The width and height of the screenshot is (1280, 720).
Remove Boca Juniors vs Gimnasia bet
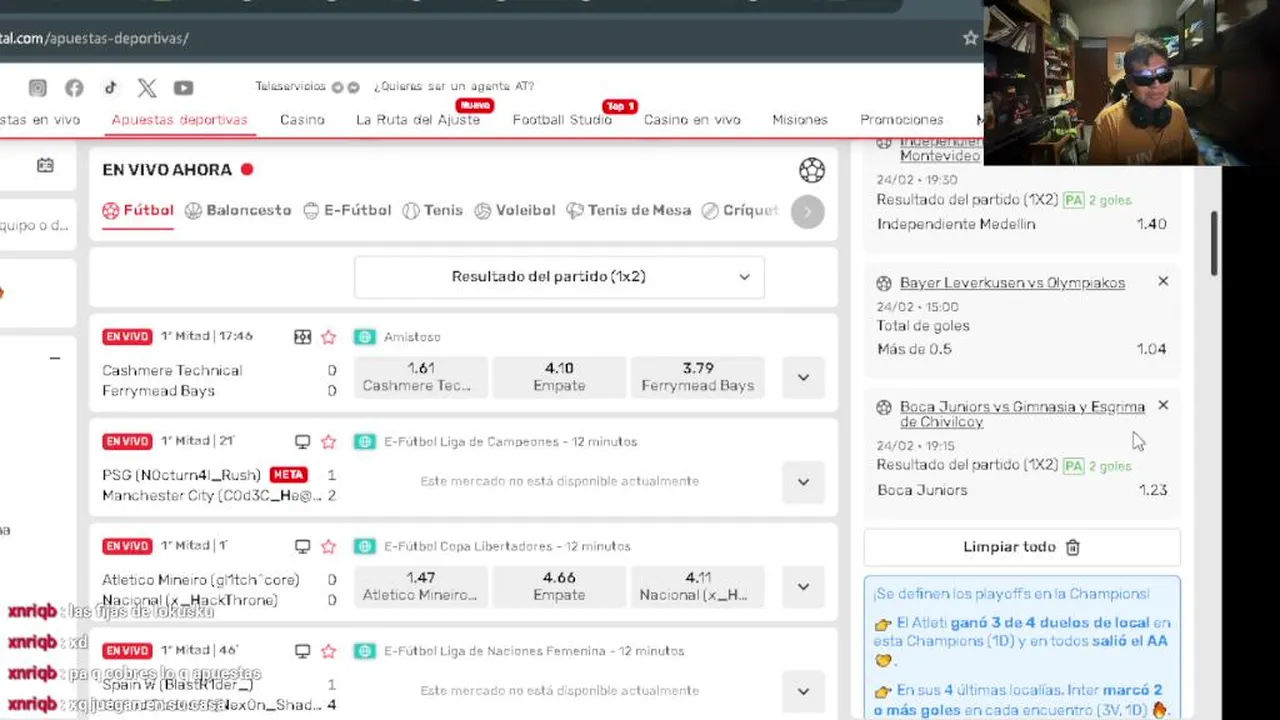[x=1163, y=406]
